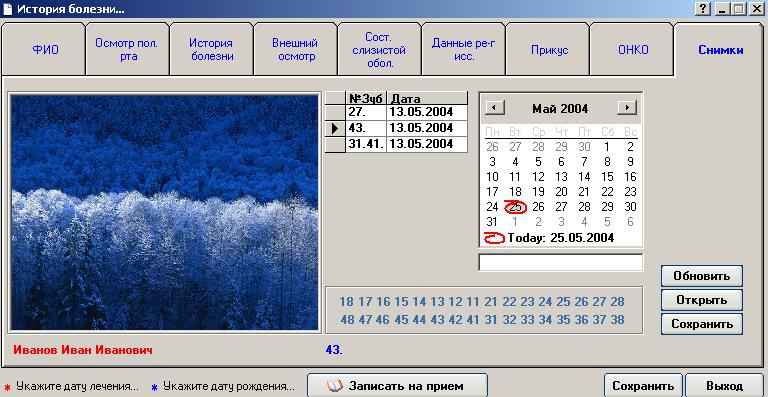Select tooth 43 in tooth chart
Image resolution: width=768 pixels, height=397 pixels.
tap(437, 320)
